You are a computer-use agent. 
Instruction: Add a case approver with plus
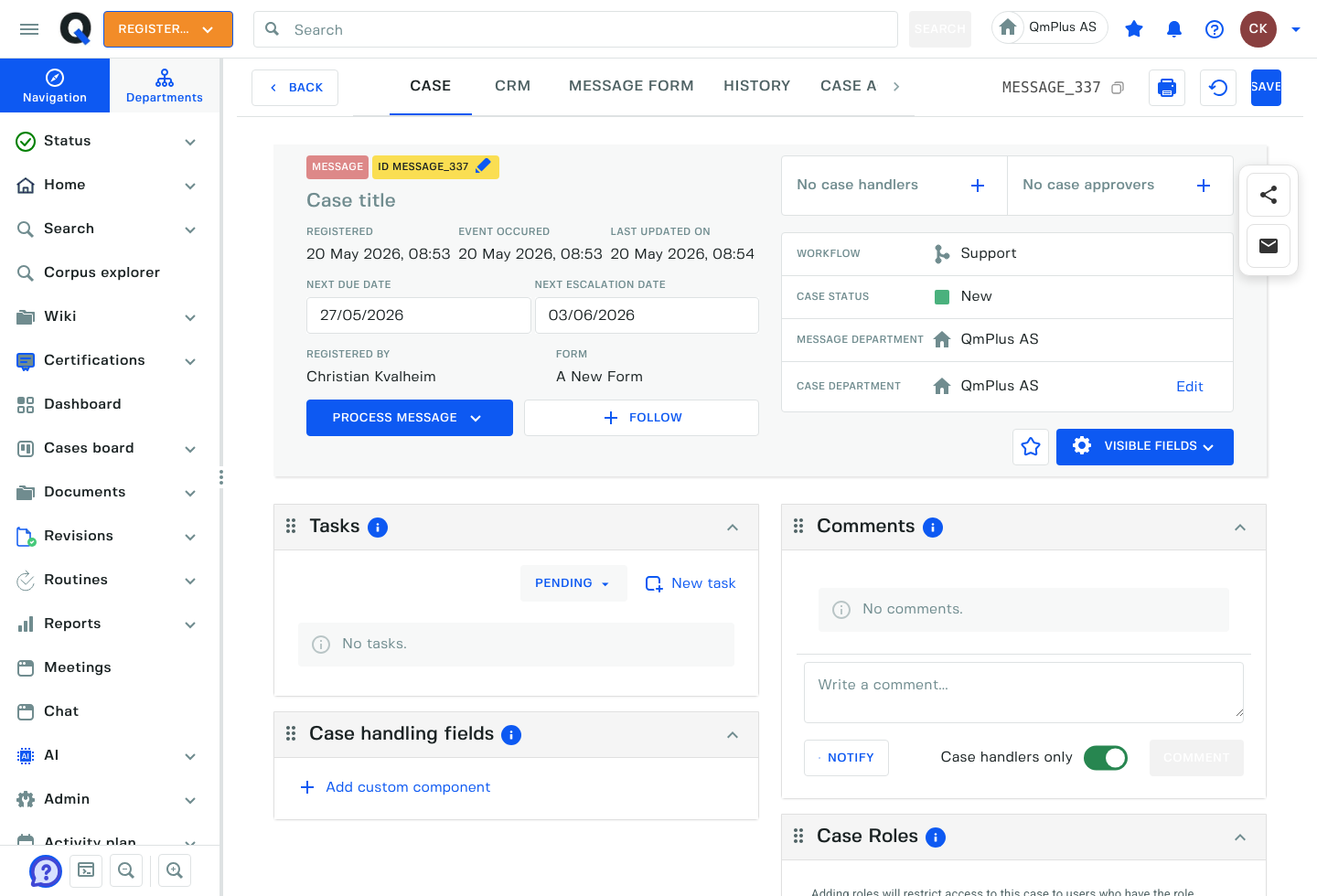tap(1204, 186)
